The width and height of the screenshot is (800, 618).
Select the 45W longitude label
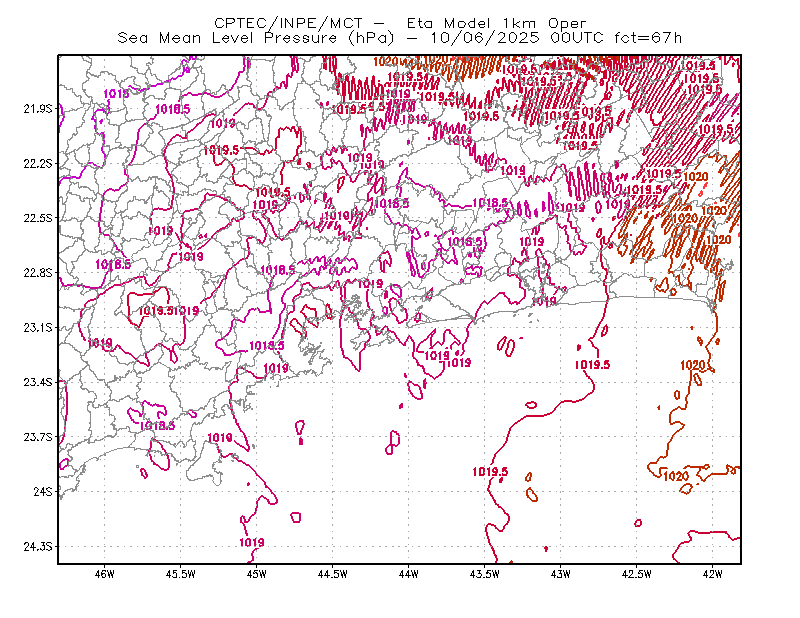[x=257, y=574]
